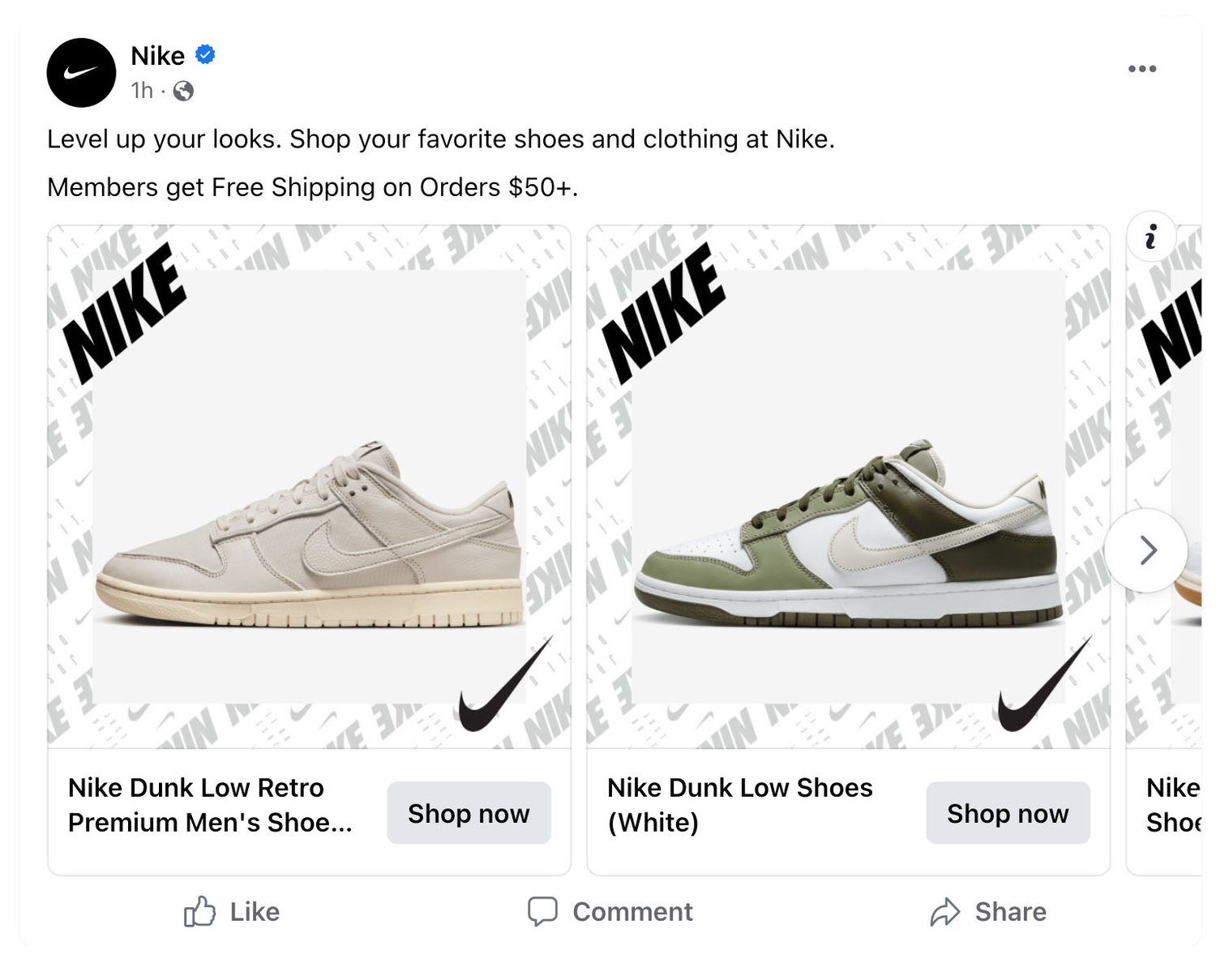Click the beige Dunk Low Retro product image

310,494
